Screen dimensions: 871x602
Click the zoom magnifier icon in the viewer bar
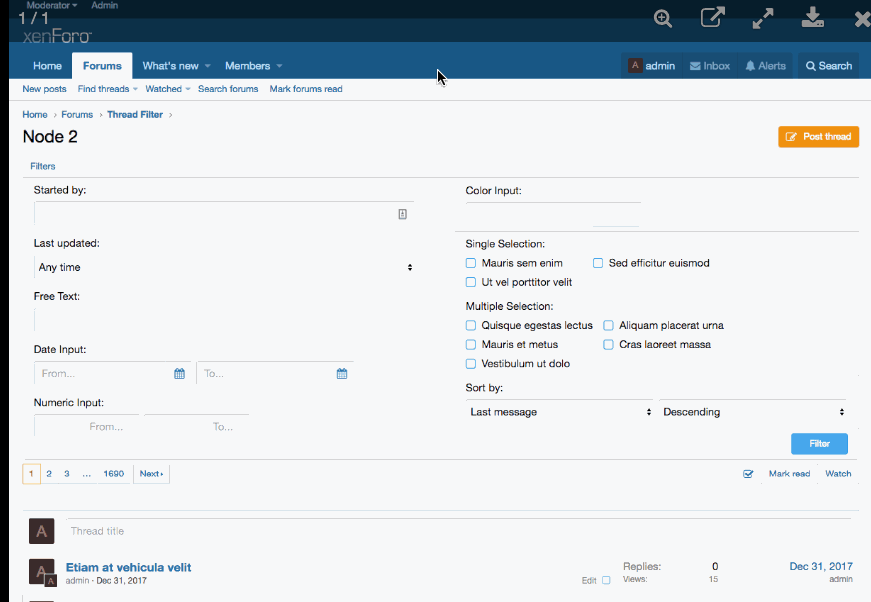coord(662,18)
